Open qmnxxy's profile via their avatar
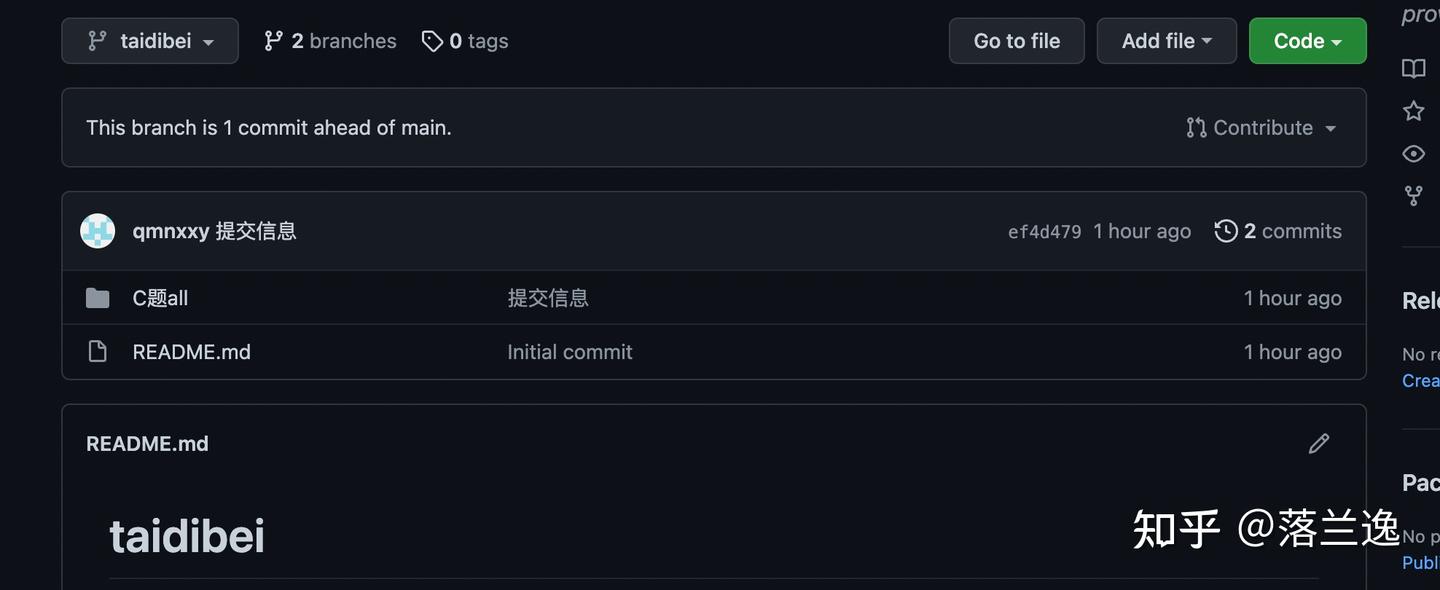Screen dimensions: 1440x590 point(97,230)
